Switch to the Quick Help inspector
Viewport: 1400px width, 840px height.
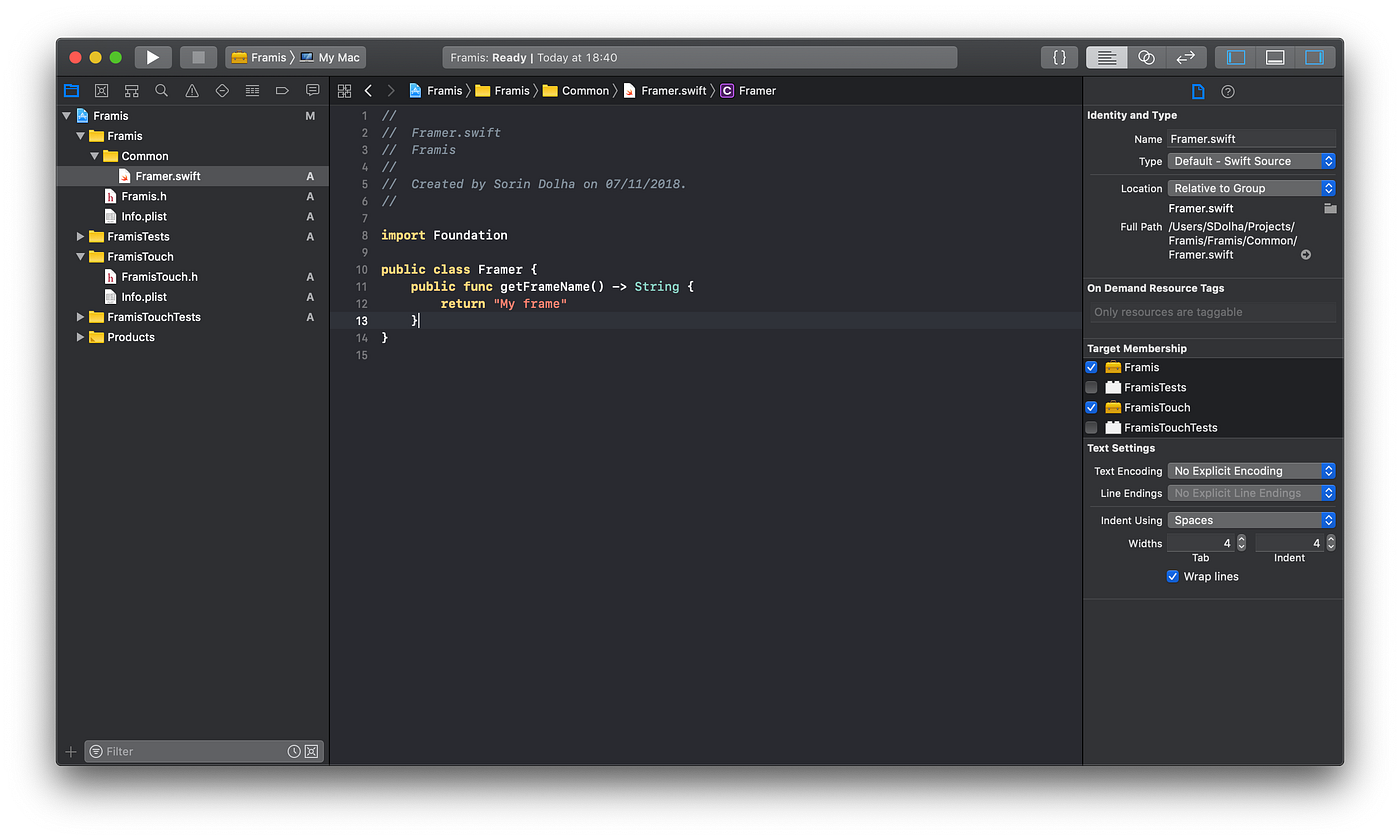[1229, 91]
